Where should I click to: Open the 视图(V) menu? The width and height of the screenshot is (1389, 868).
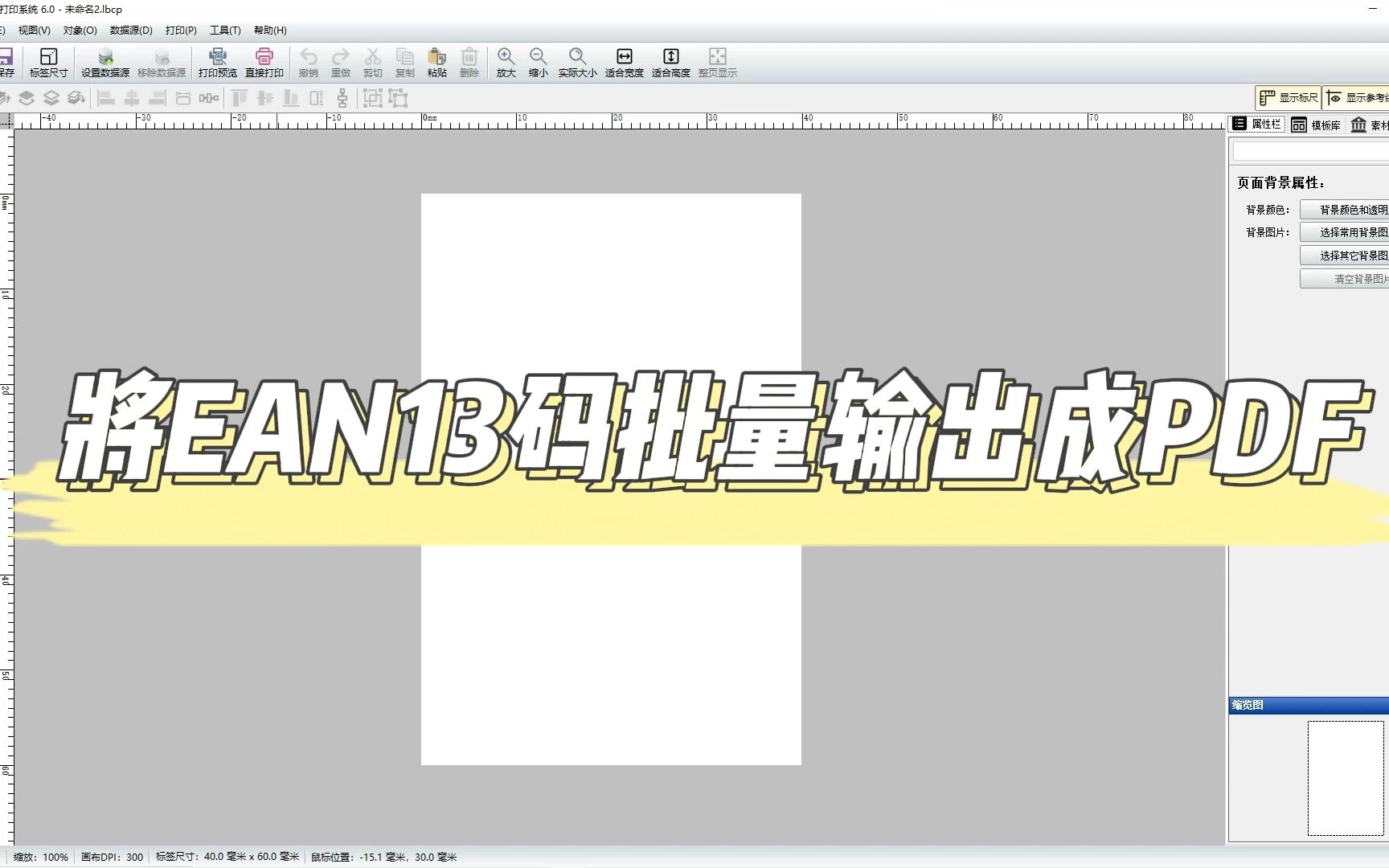coord(34,31)
